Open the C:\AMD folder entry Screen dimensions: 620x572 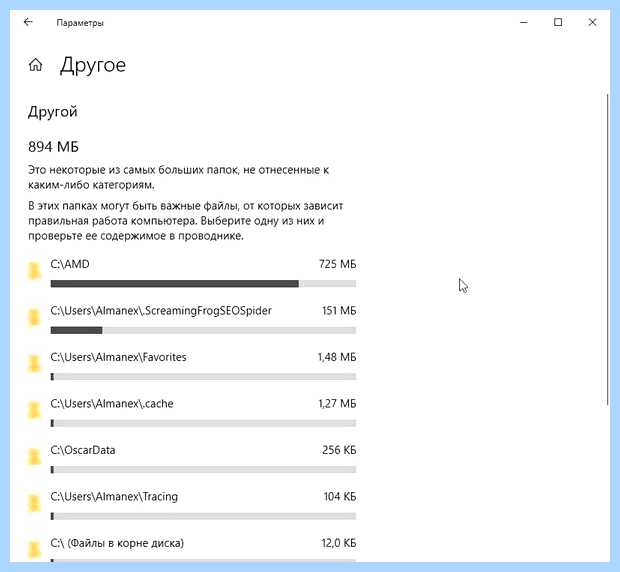pyautogui.click(x=192, y=273)
